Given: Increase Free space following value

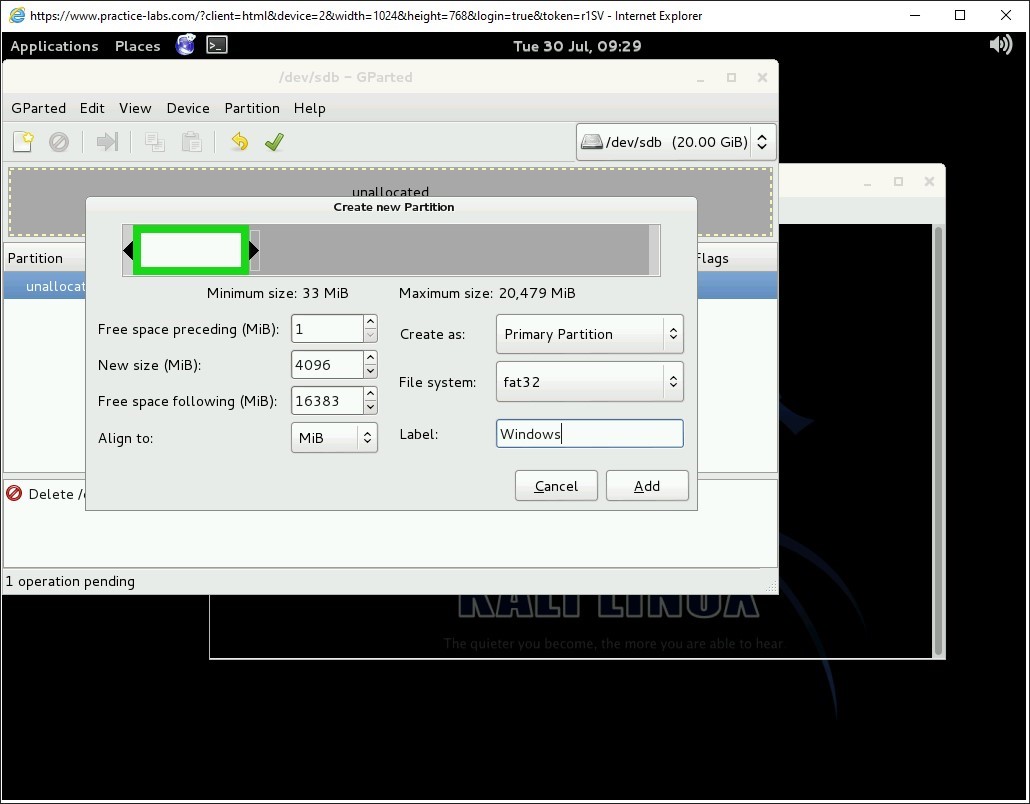Looking at the screenshot, I should [x=370, y=394].
